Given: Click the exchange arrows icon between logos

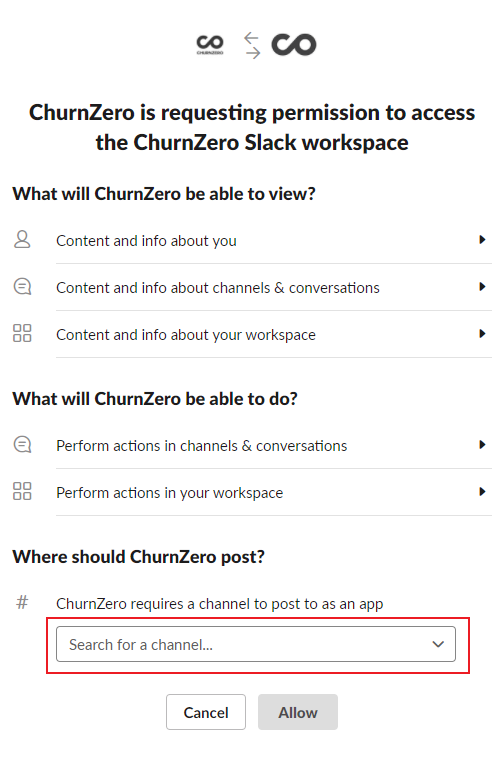Looking at the screenshot, I should [x=252, y=45].
